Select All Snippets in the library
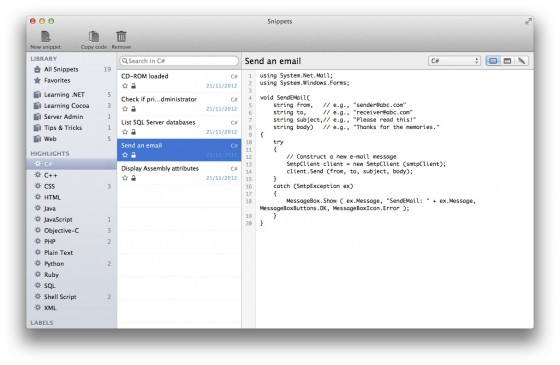The width and height of the screenshot is (560, 365). [x=72, y=69]
